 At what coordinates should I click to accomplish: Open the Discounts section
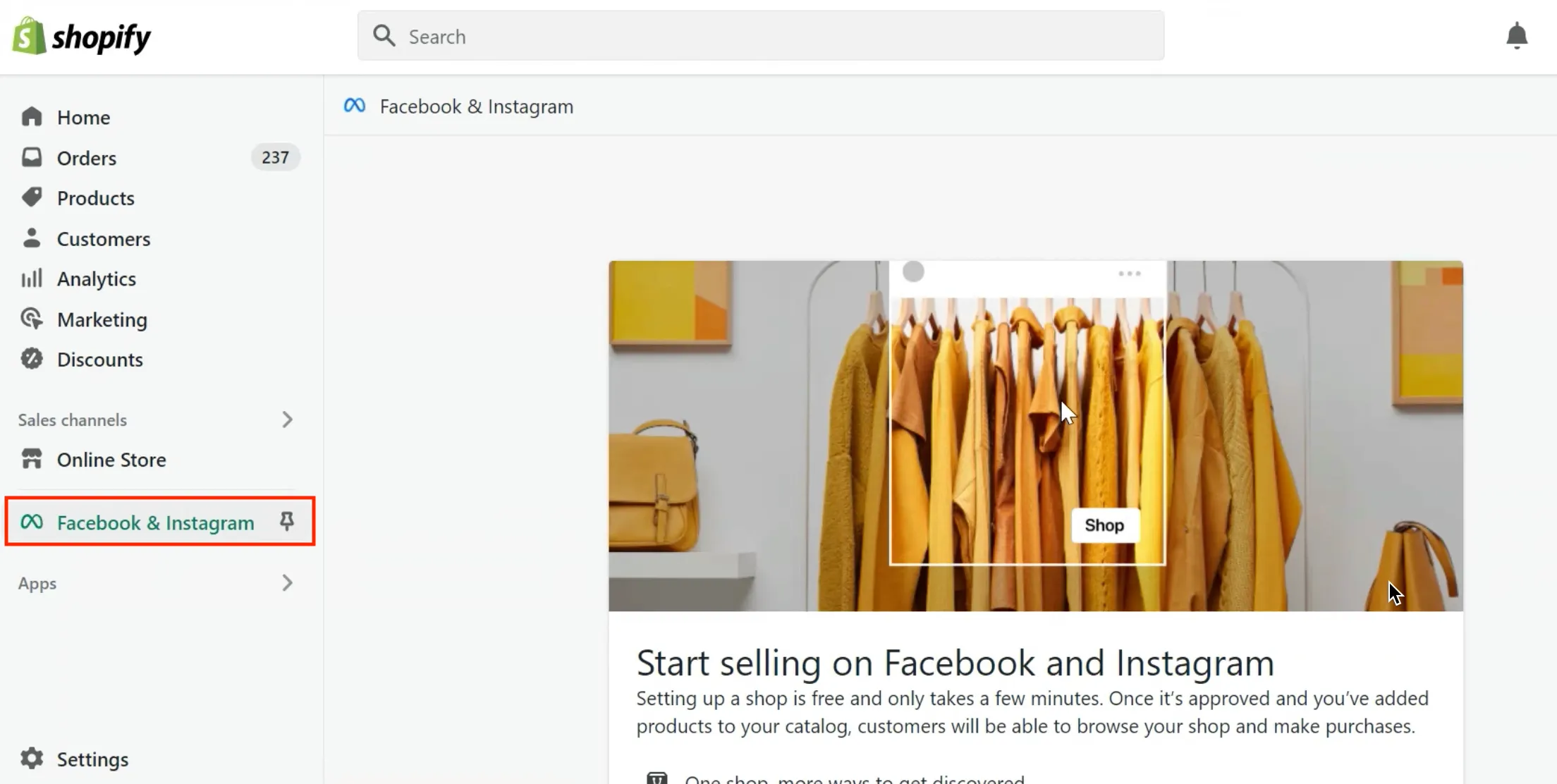point(99,360)
